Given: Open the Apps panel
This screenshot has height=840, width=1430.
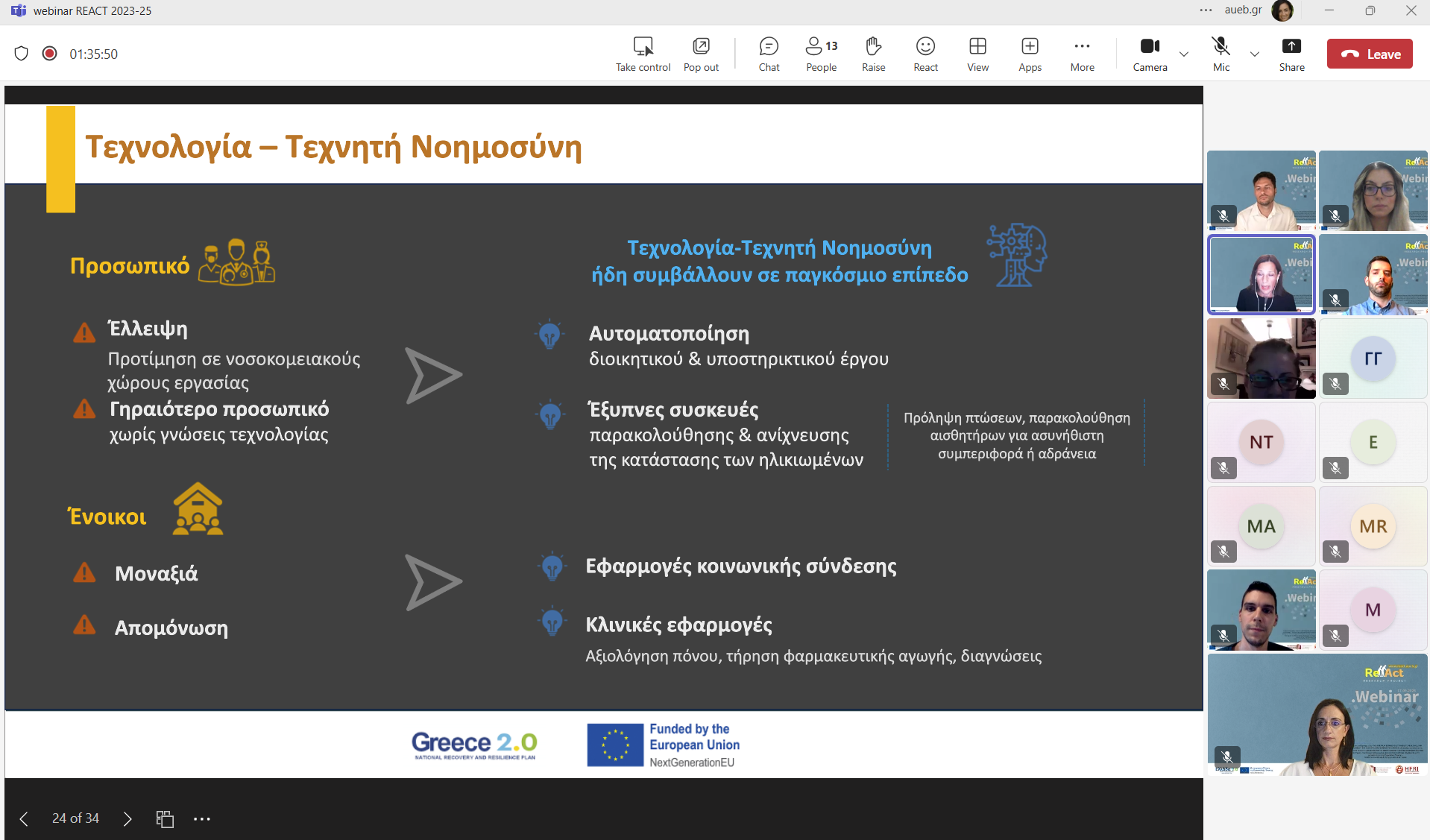Looking at the screenshot, I should pyautogui.click(x=1030, y=54).
